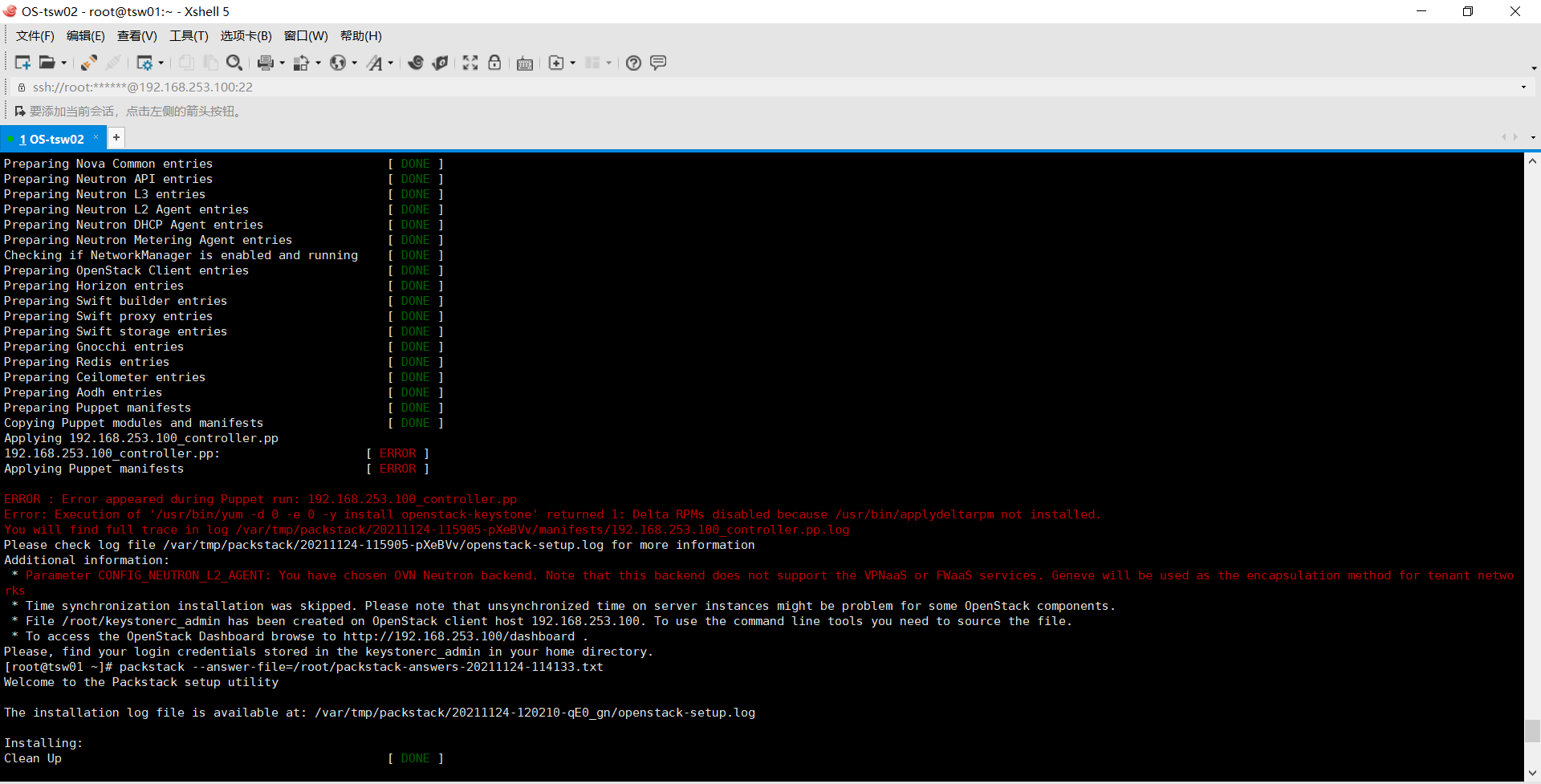Click the globe encoding icon
This screenshot has height=784, width=1541.
pos(338,63)
